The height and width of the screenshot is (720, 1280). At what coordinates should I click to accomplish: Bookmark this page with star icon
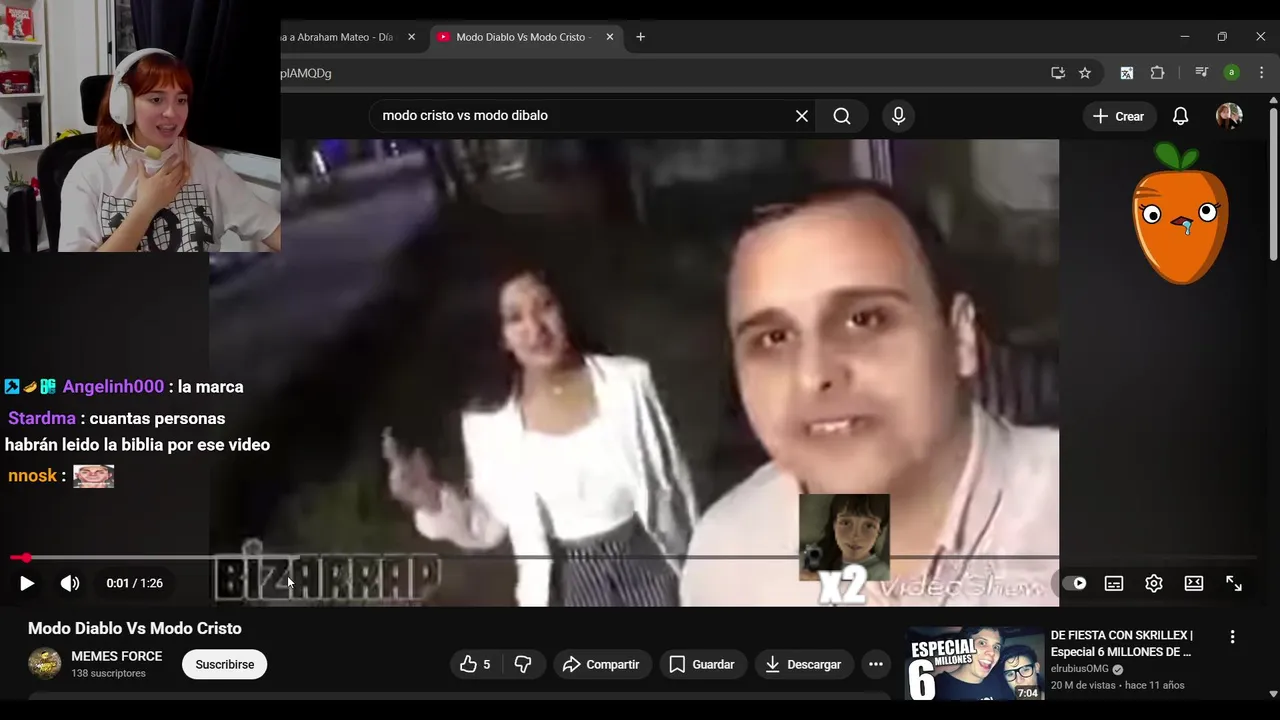coord(1085,73)
